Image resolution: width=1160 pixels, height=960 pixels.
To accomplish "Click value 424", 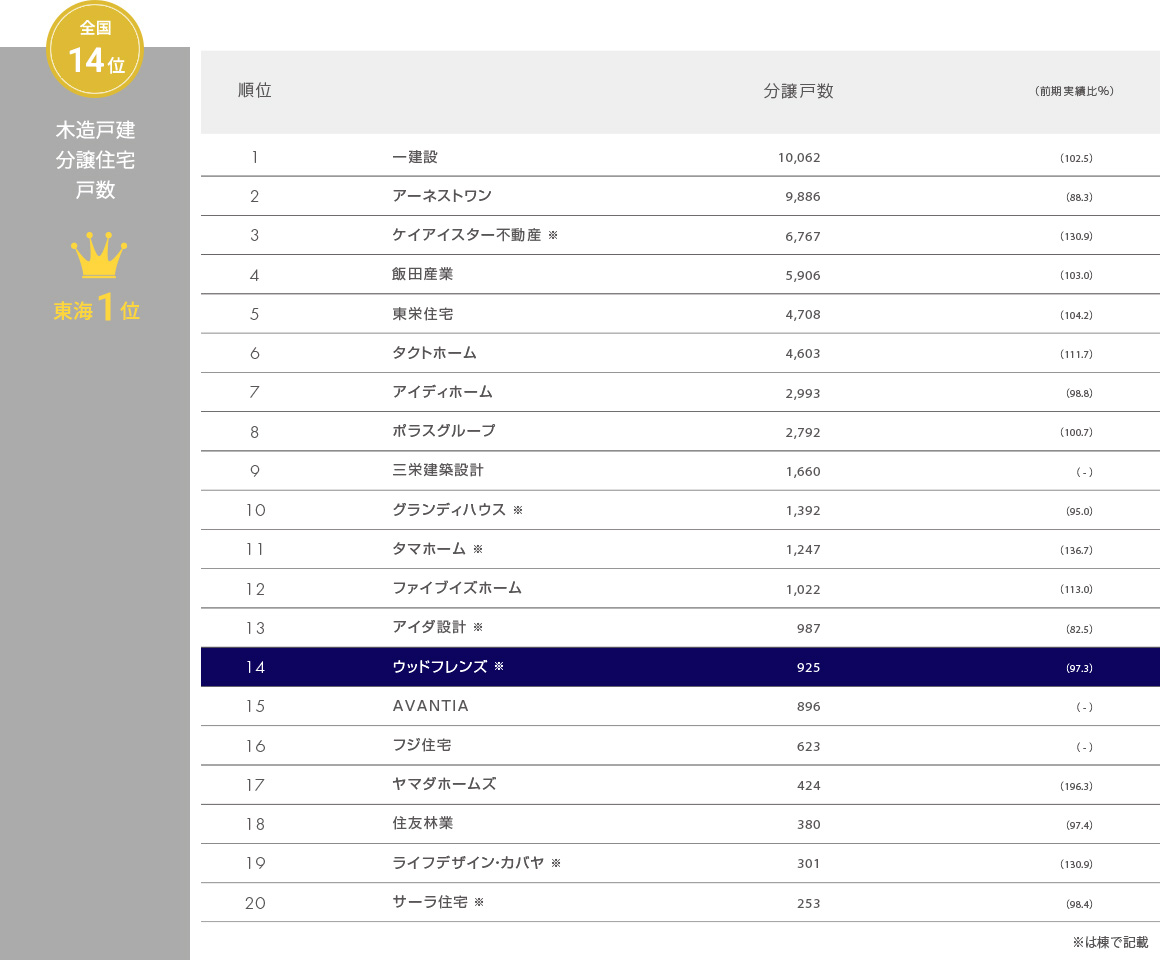I will coord(809,786).
